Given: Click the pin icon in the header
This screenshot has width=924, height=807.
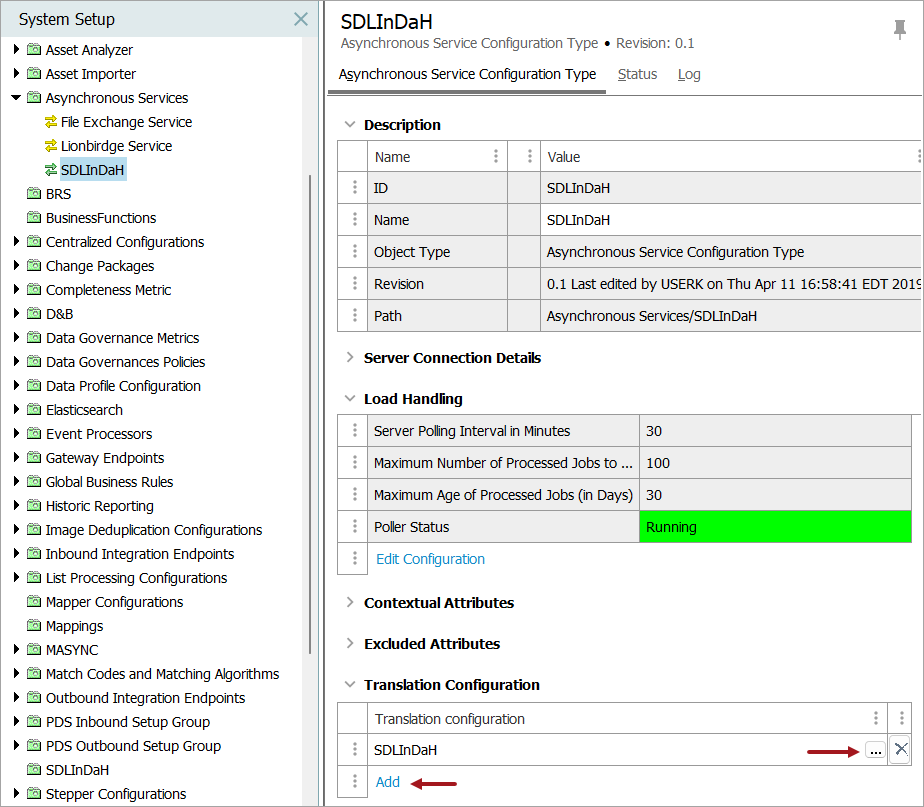Looking at the screenshot, I should point(900,30).
